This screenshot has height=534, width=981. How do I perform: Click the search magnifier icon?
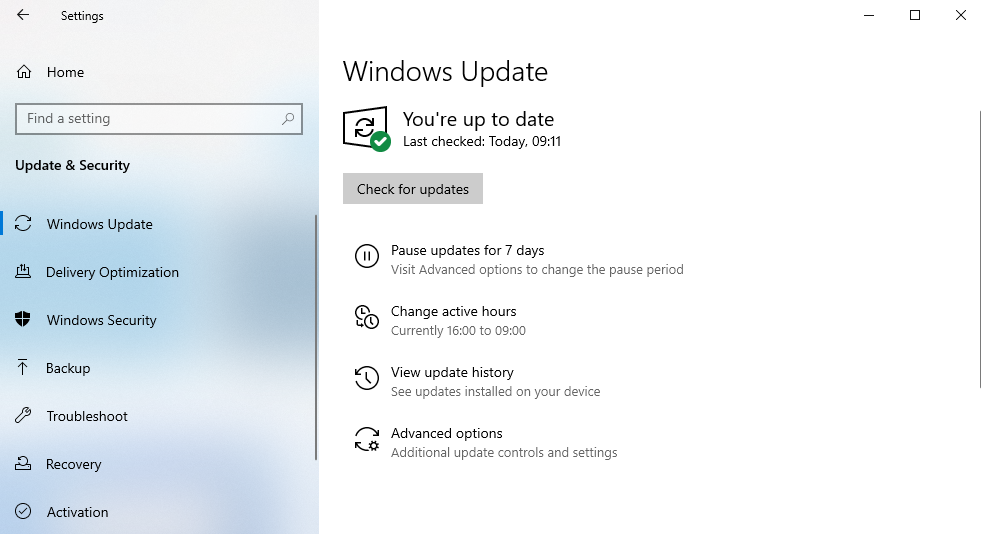point(288,119)
